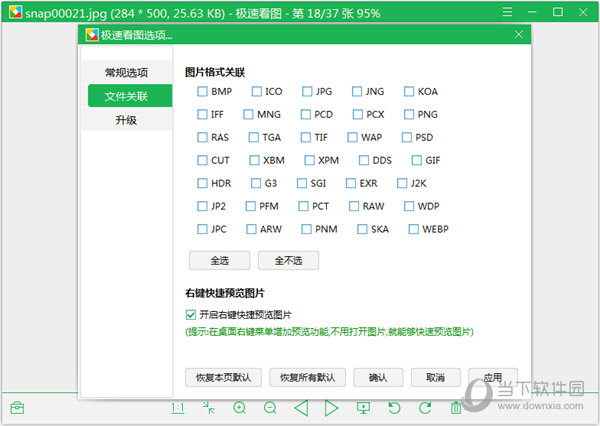
Task: Zoom out with the magnifier minus icon
Action: pyautogui.click(x=270, y=408)
